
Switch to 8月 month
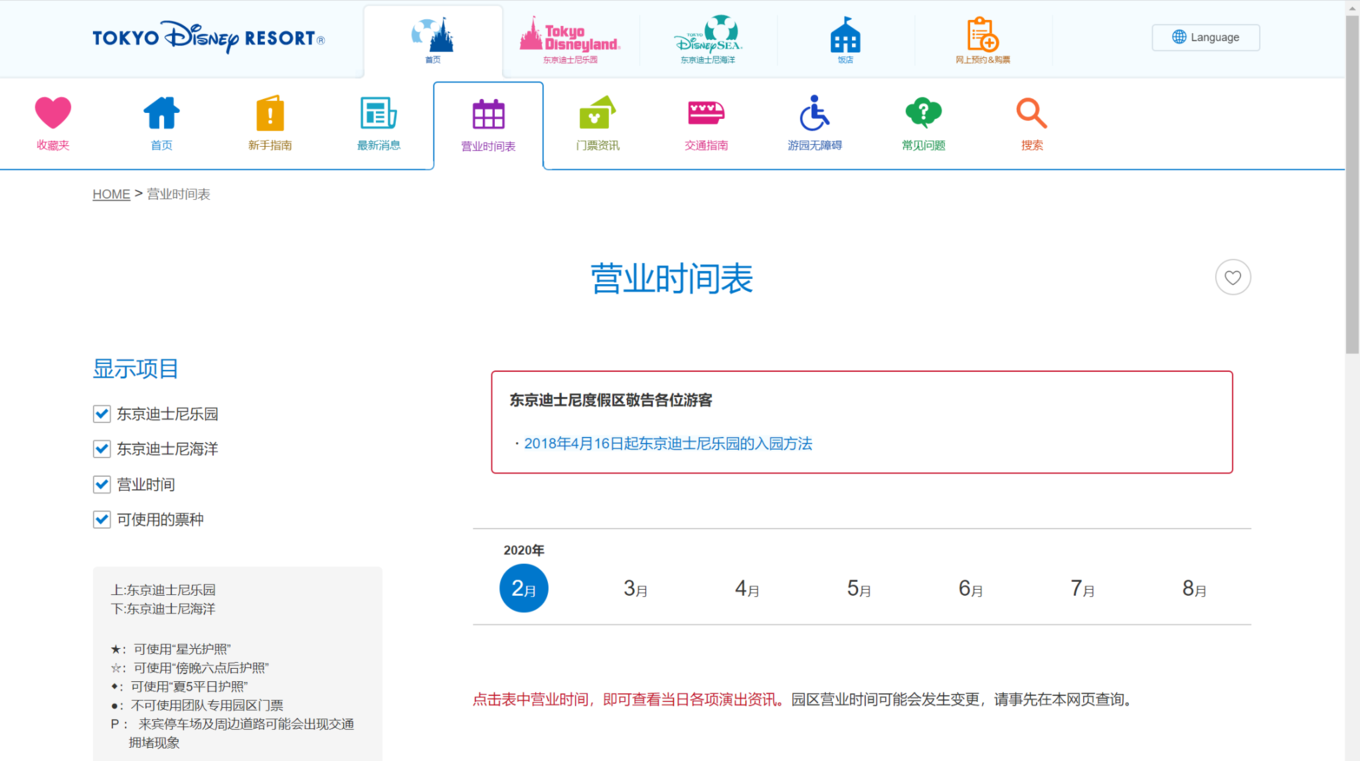(1195, 589)
